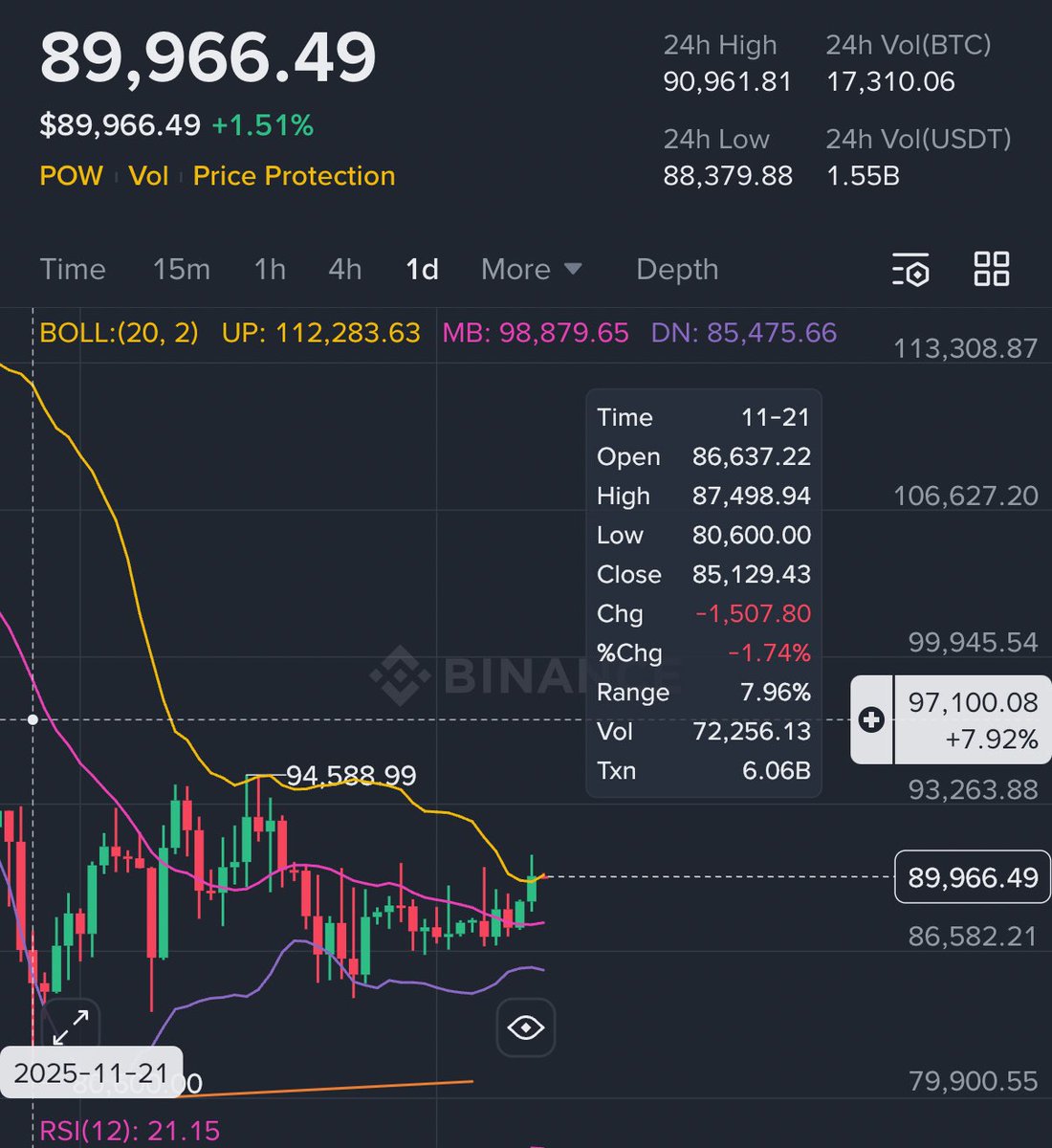Tap the %Chg -1.74% row in tooltip
The height and width of the screenshot is (1148, 1052).
704,652
